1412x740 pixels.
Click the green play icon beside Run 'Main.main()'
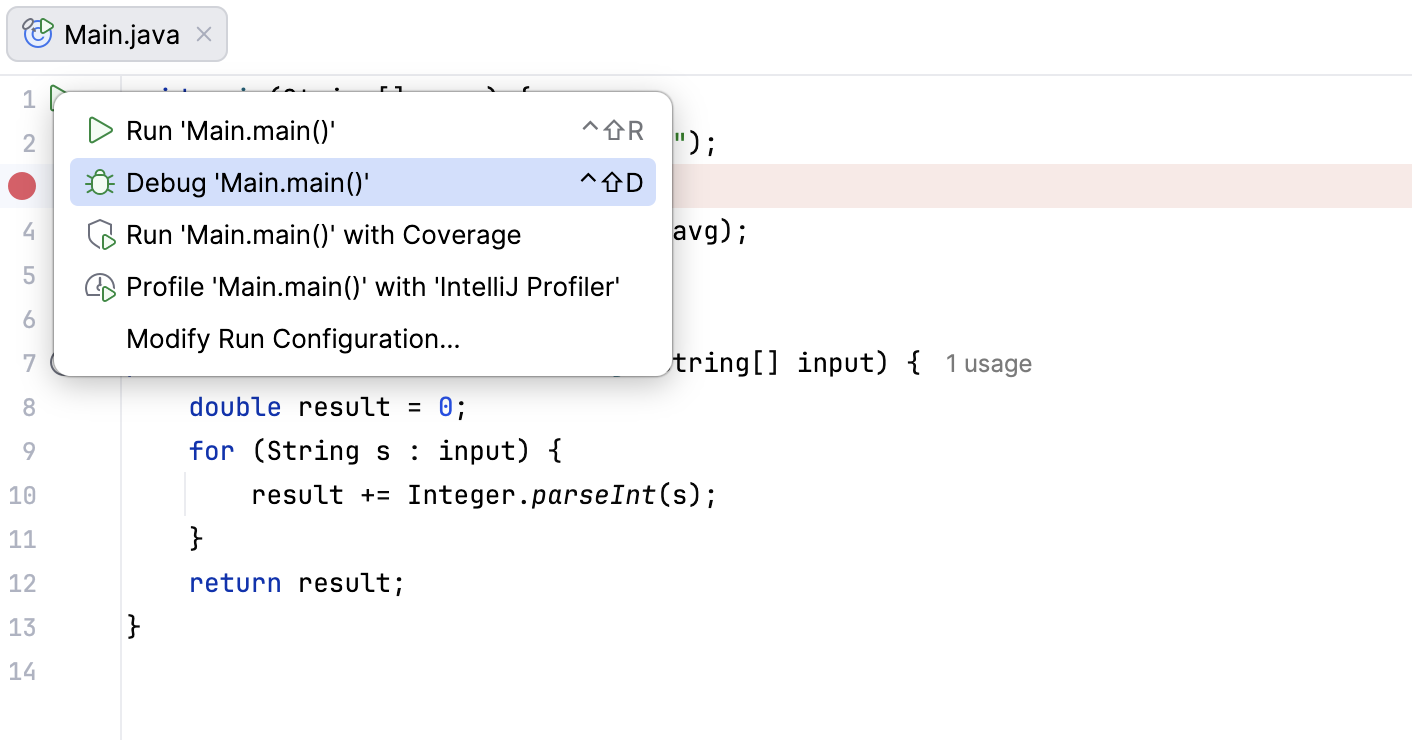[x=100, y=130]
